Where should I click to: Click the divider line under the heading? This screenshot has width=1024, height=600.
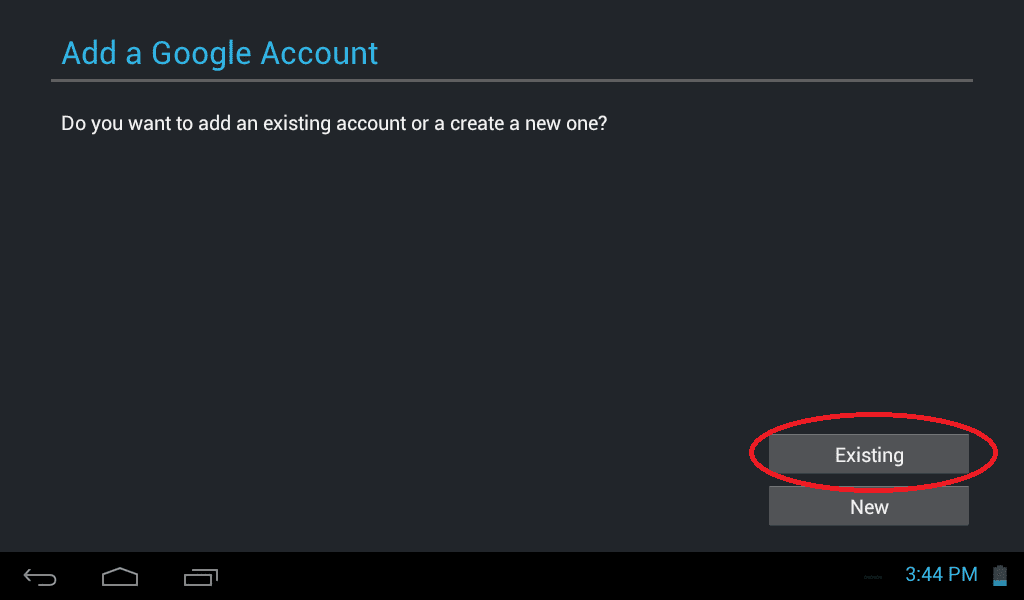(512, 80)
